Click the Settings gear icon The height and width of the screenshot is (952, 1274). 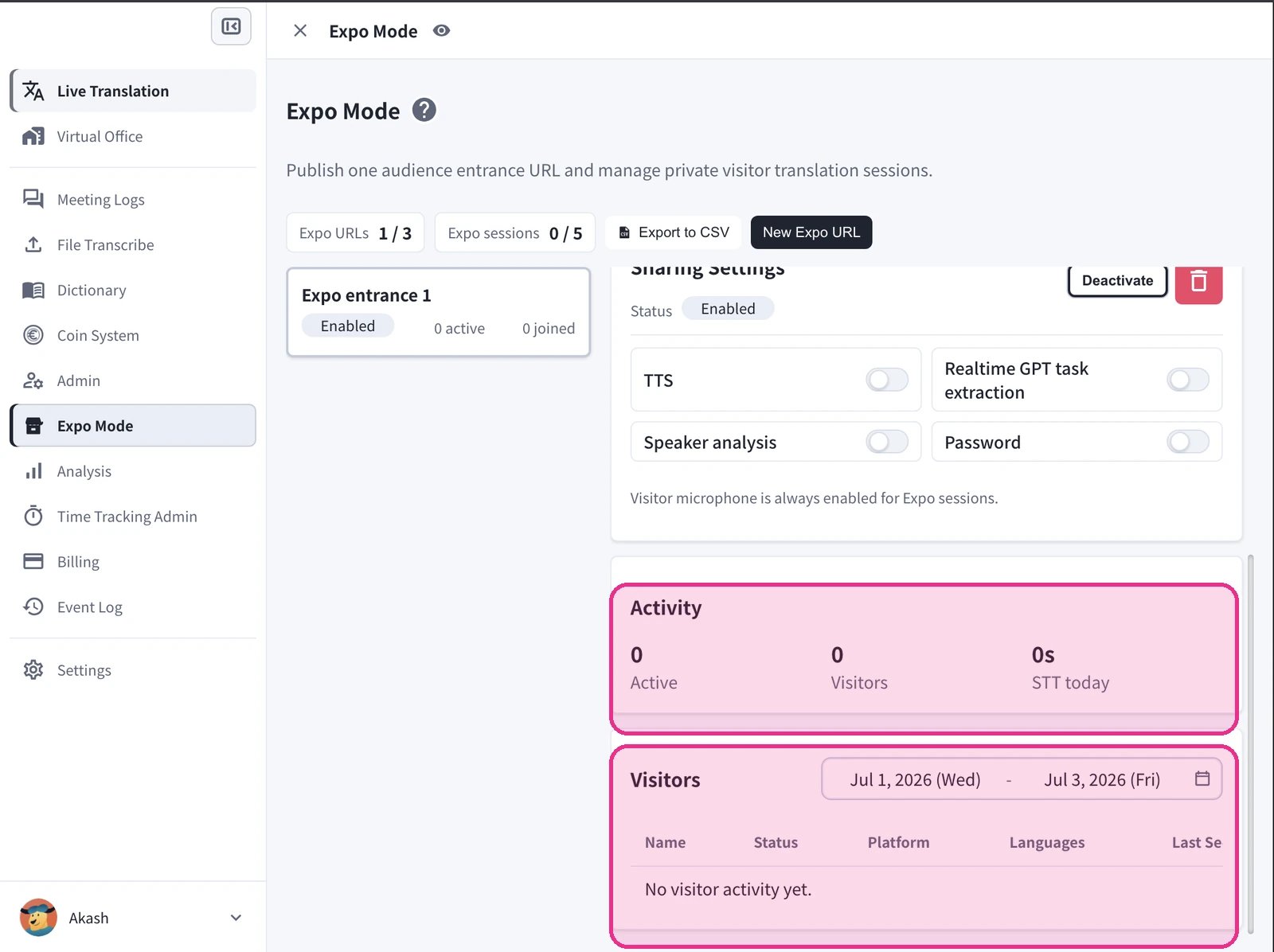tap(33, 669)
